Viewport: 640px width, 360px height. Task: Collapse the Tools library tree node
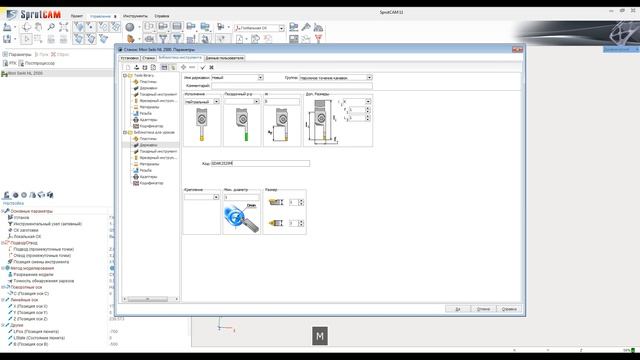pos(125,76)
